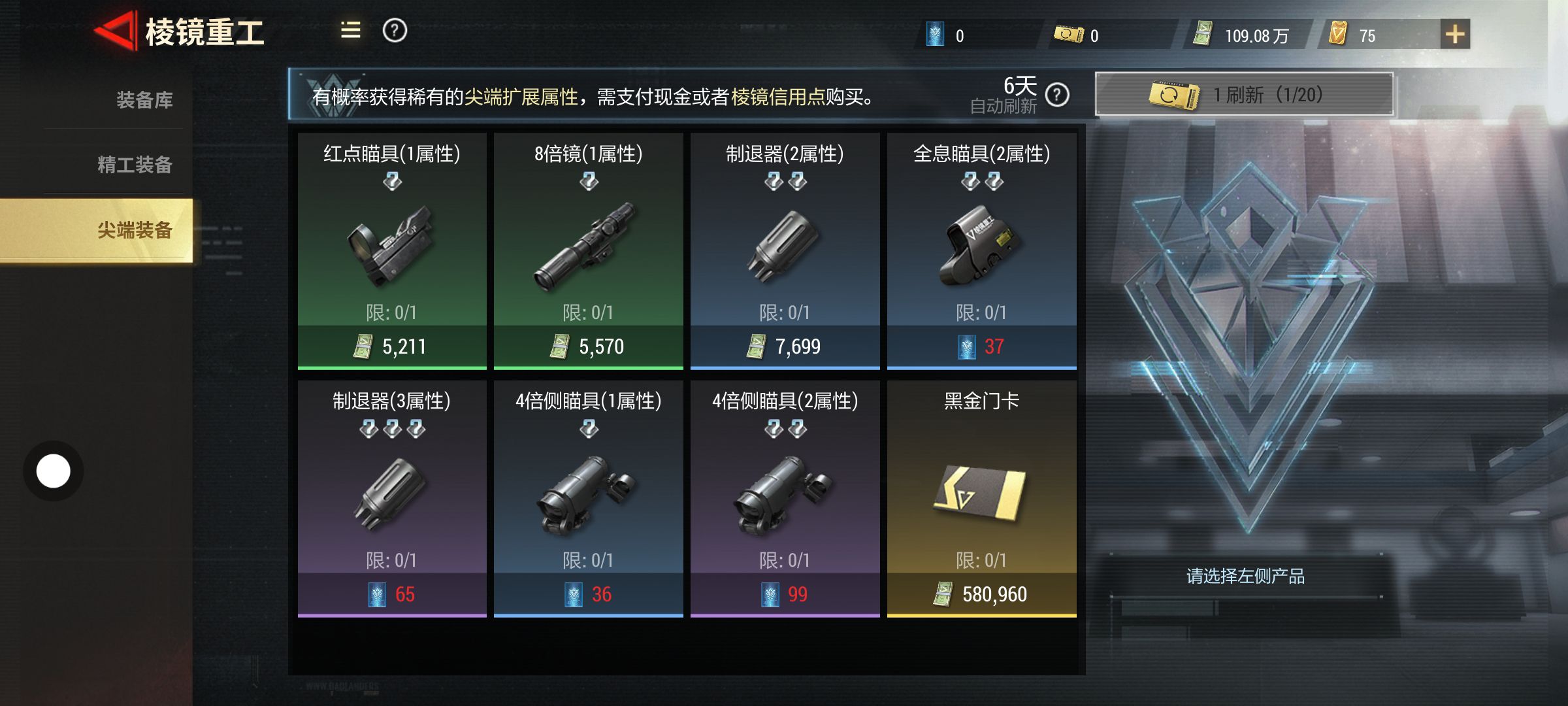Click the cash currency icon showing 109.08万
1568x706 pixels.
1203,34
